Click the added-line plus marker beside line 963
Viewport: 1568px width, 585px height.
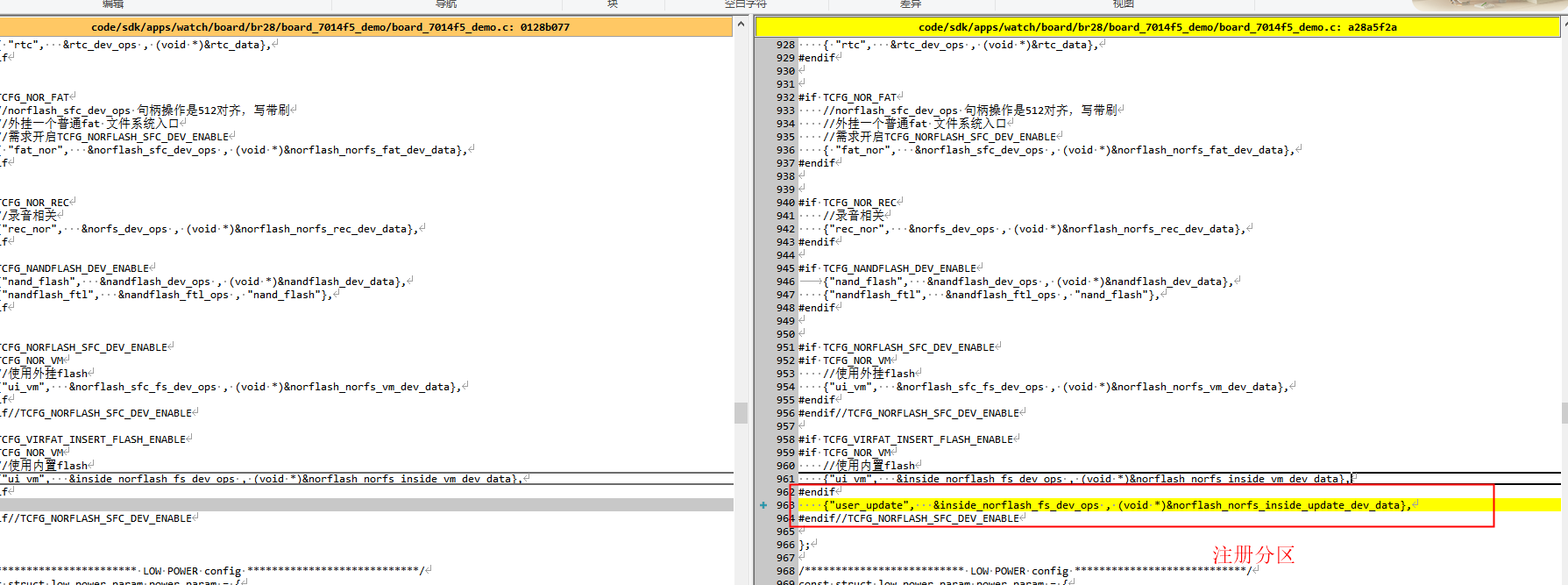pyautogui.click(x=763, y=505)
